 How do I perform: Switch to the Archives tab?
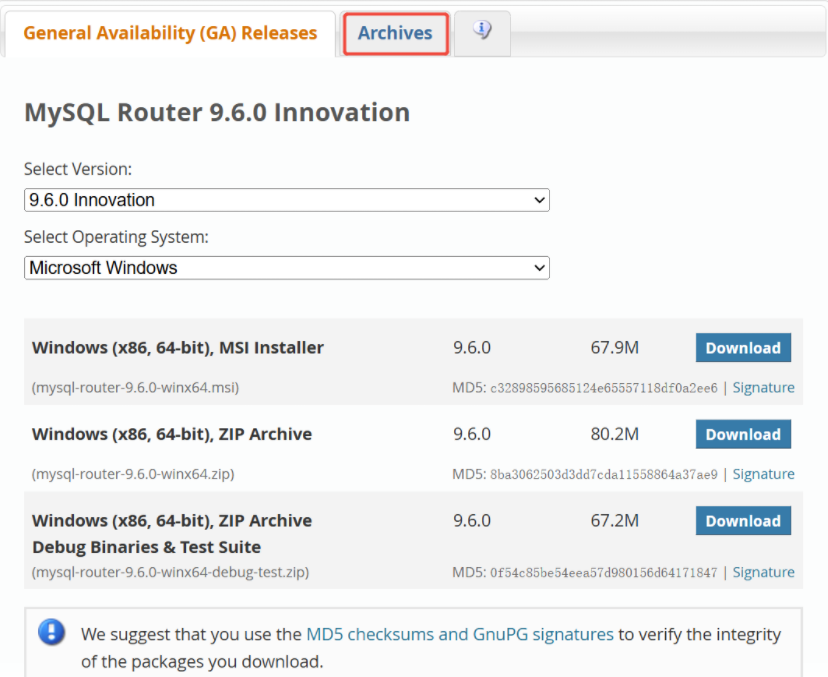click(395, 33)
